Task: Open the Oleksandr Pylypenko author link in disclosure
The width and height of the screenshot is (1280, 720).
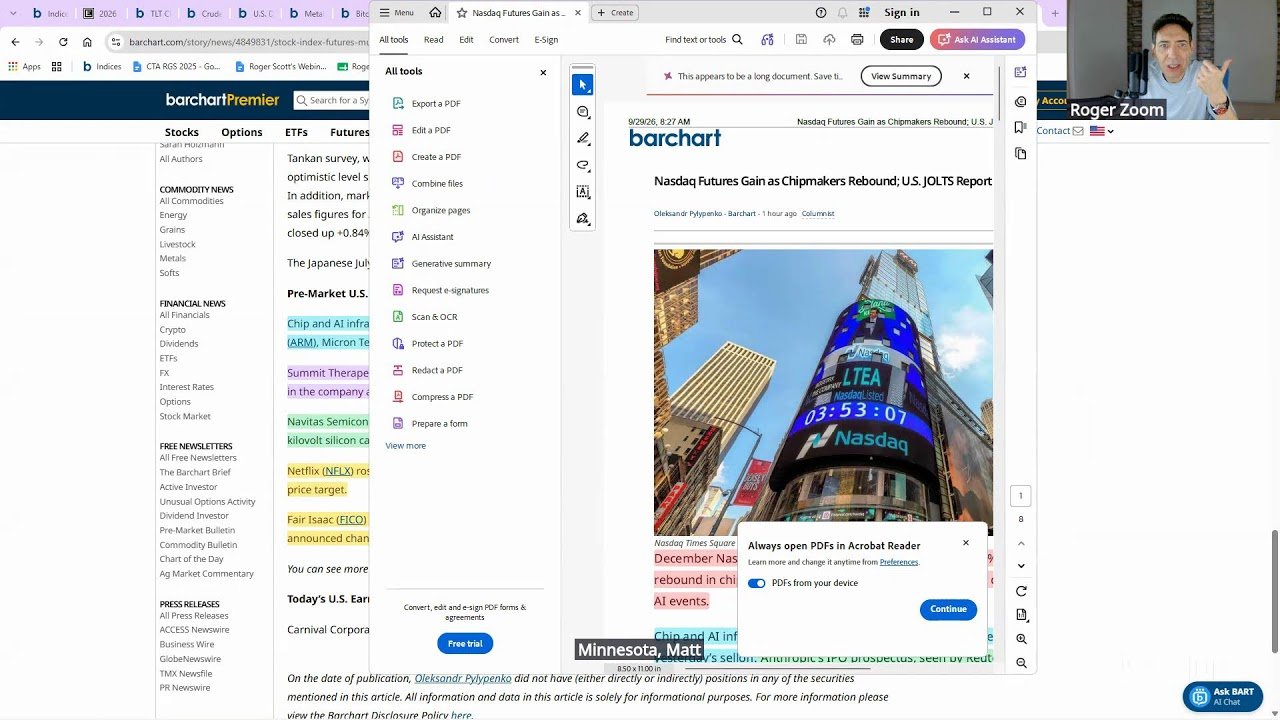Action: tap(463, 678)
